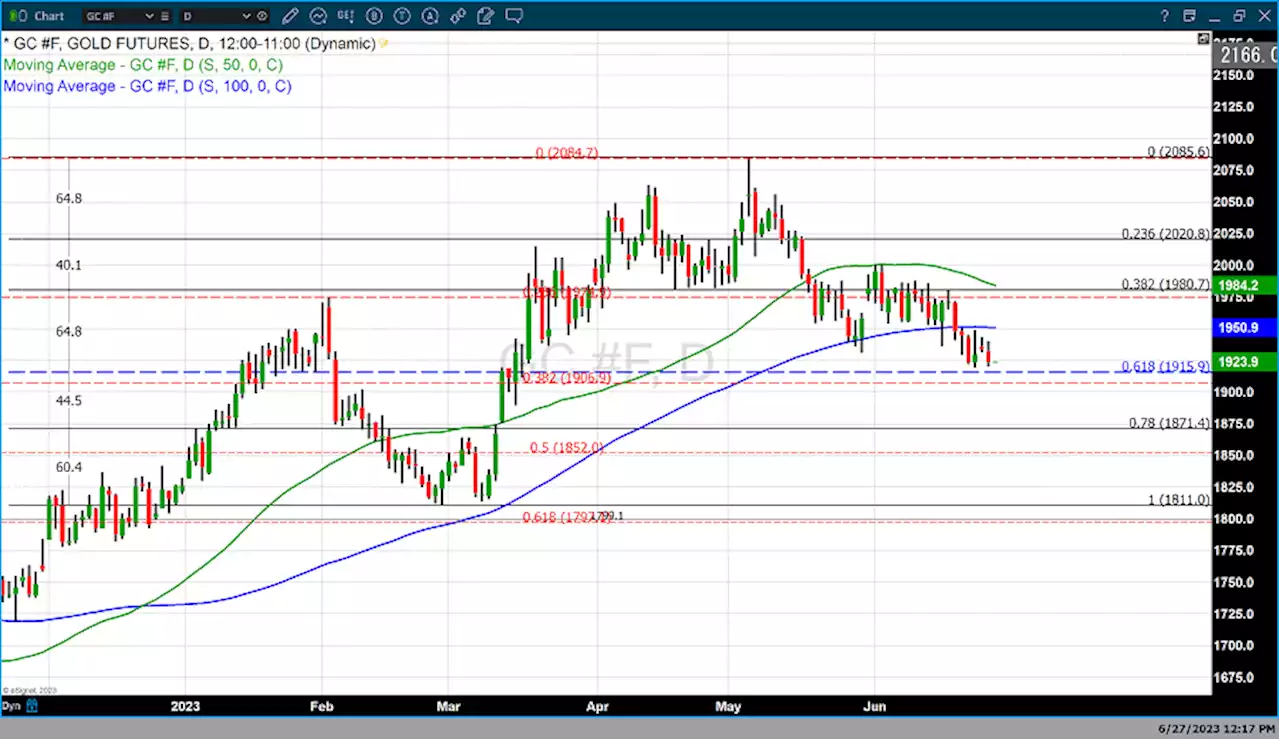Restore down the chart window
The height and width of the screenshot is (739, 1280).
[x=1240, y=16]
